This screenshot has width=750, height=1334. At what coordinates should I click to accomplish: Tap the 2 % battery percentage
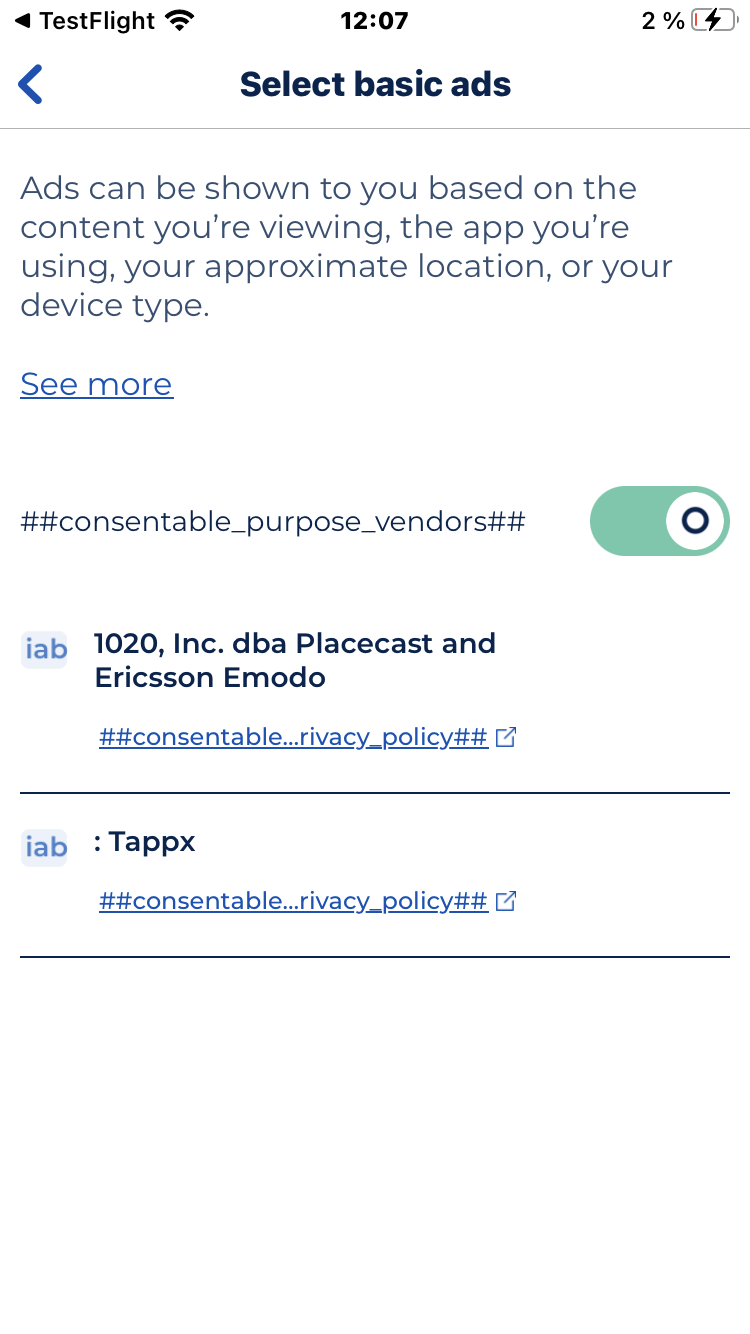click(x=662, y=20)
